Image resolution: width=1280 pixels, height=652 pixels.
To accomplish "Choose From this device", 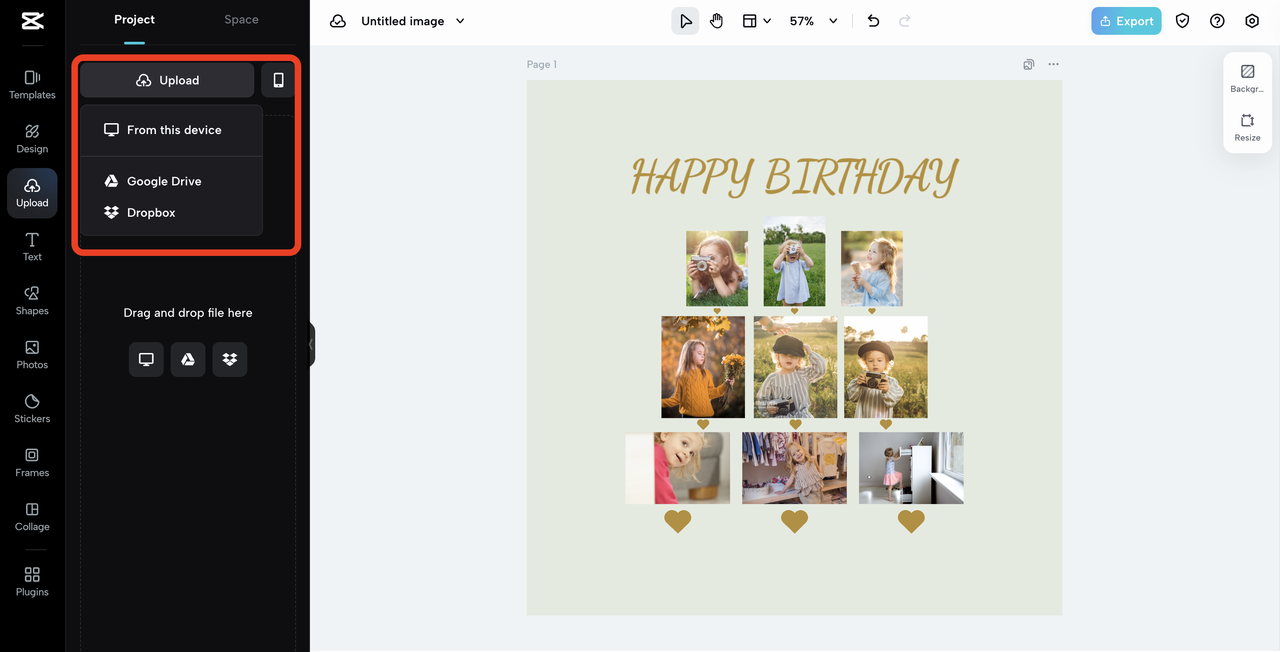I will [x=172, y=130].
